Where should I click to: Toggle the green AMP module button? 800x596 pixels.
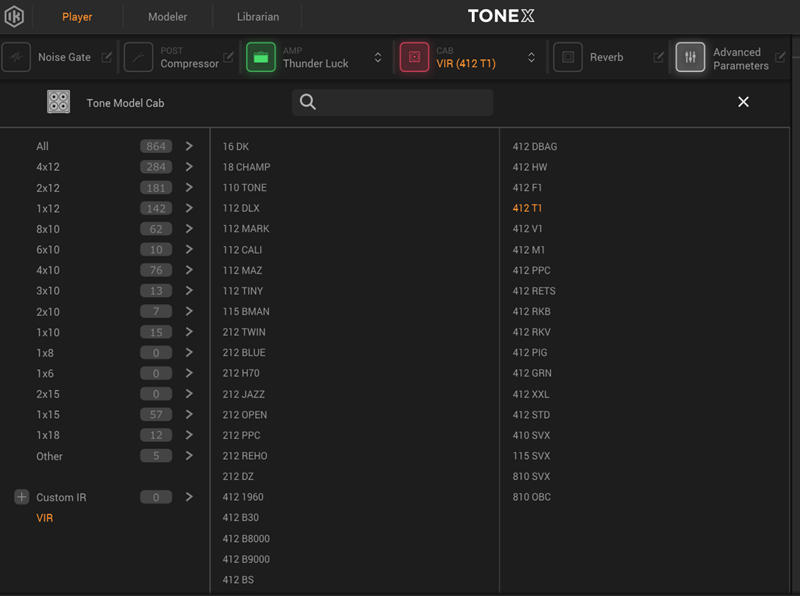coord(261,57)
